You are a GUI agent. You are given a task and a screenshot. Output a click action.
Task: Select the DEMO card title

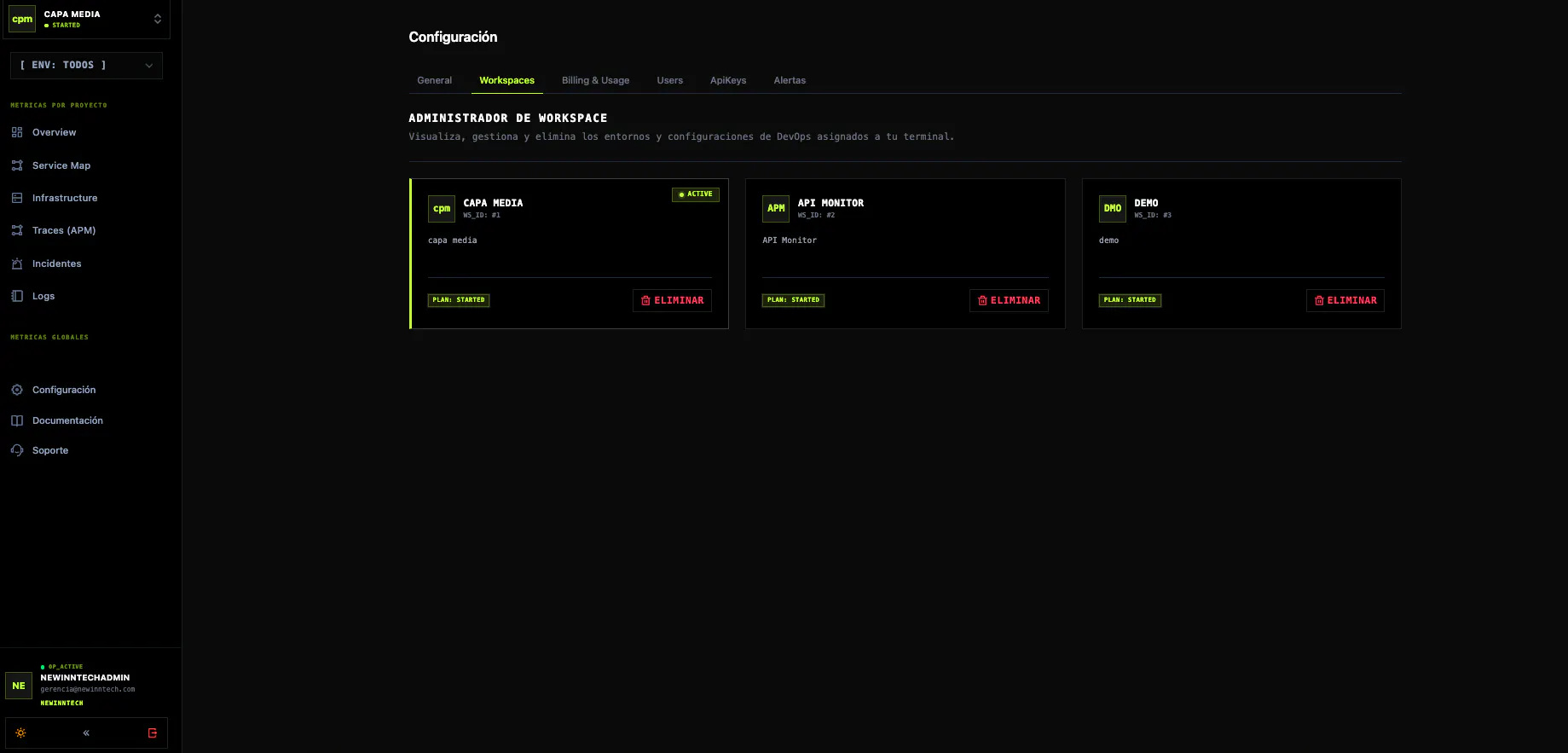click(x=1147, y=203)
